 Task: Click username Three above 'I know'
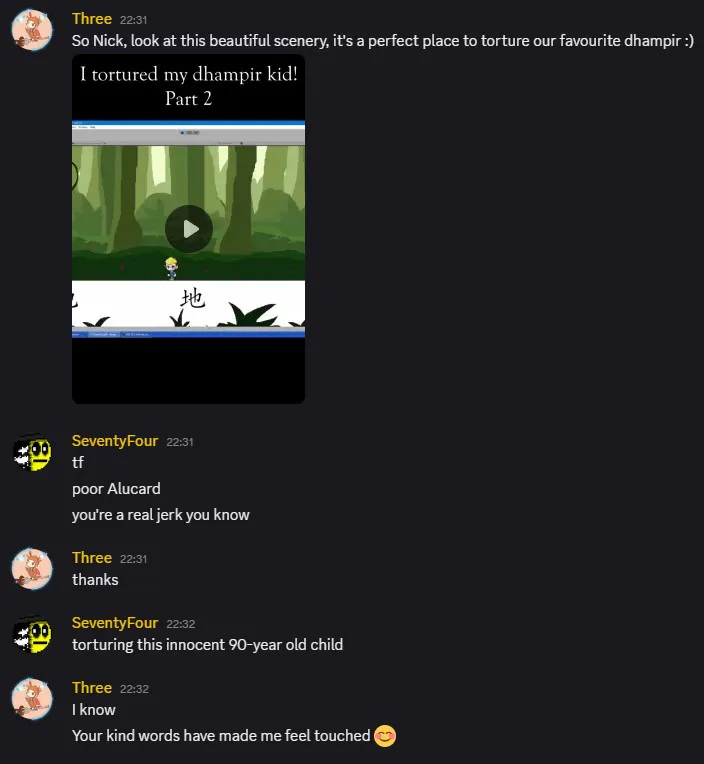coord(92,688)
